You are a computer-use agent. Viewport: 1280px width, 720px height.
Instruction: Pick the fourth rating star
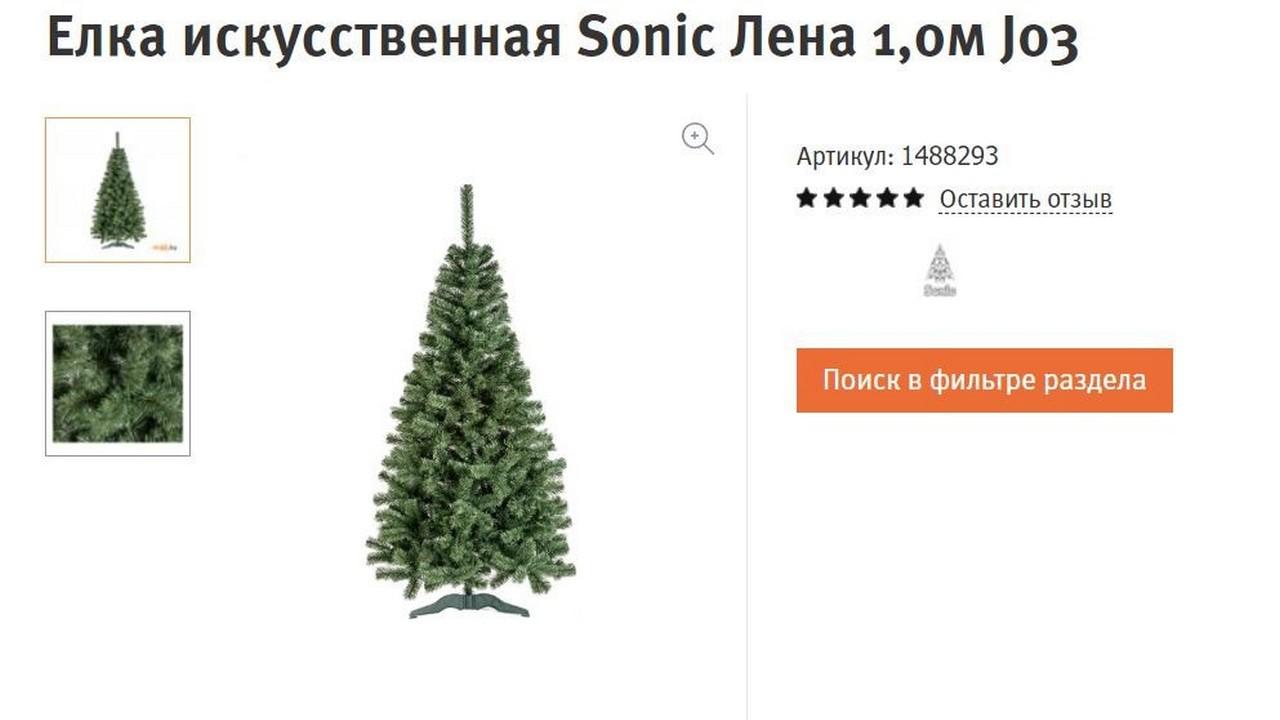(887, 198)
